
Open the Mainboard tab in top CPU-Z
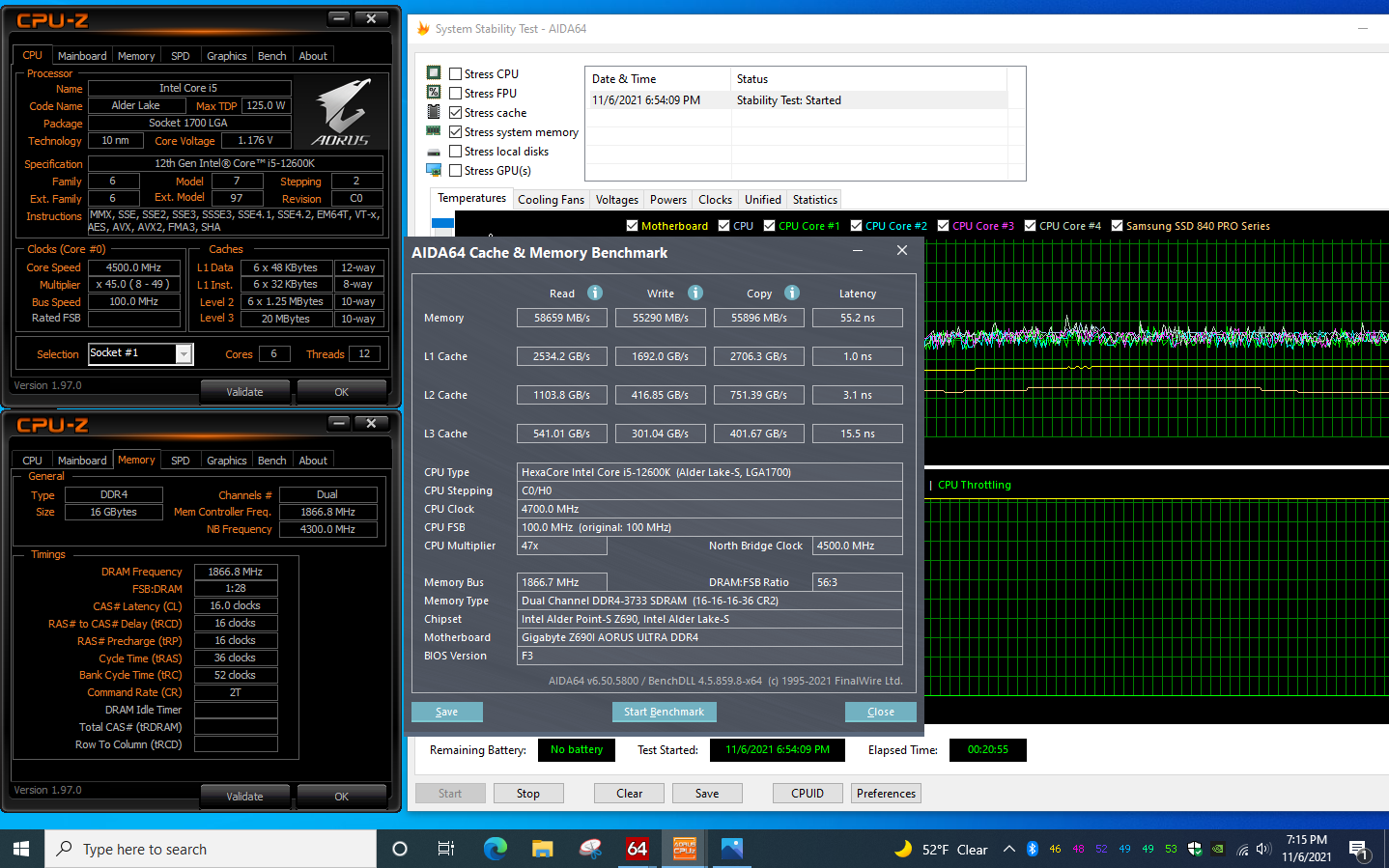click(82, 56)
